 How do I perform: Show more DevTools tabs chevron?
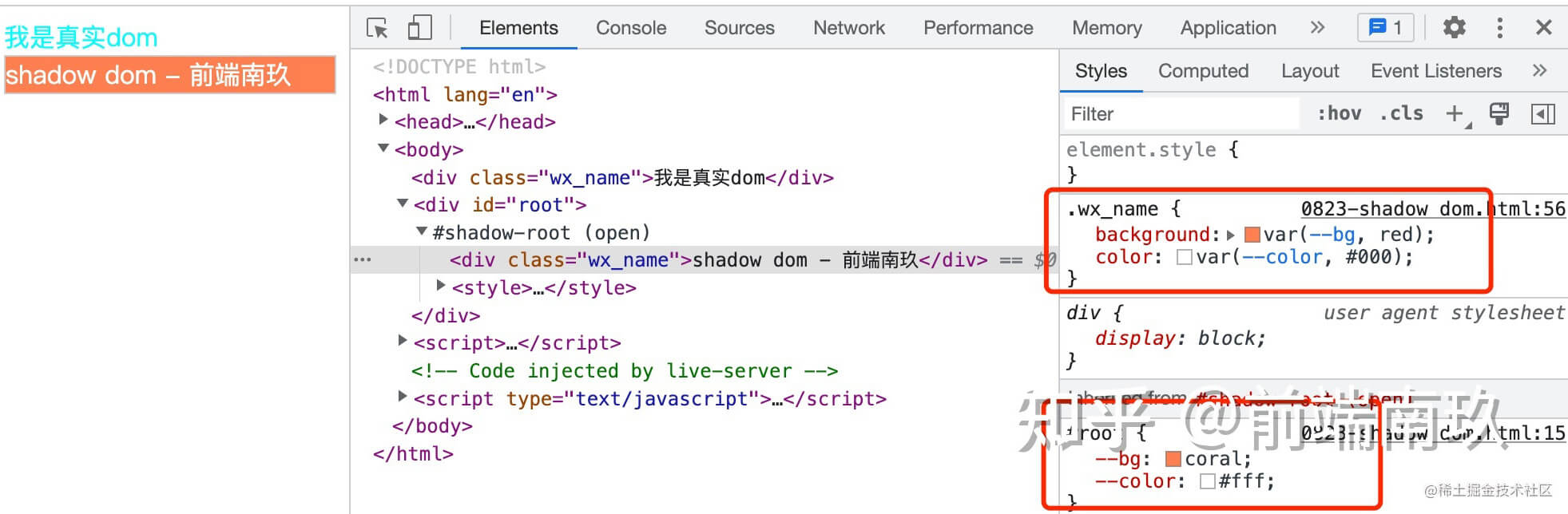click(x=1317, y=28)
